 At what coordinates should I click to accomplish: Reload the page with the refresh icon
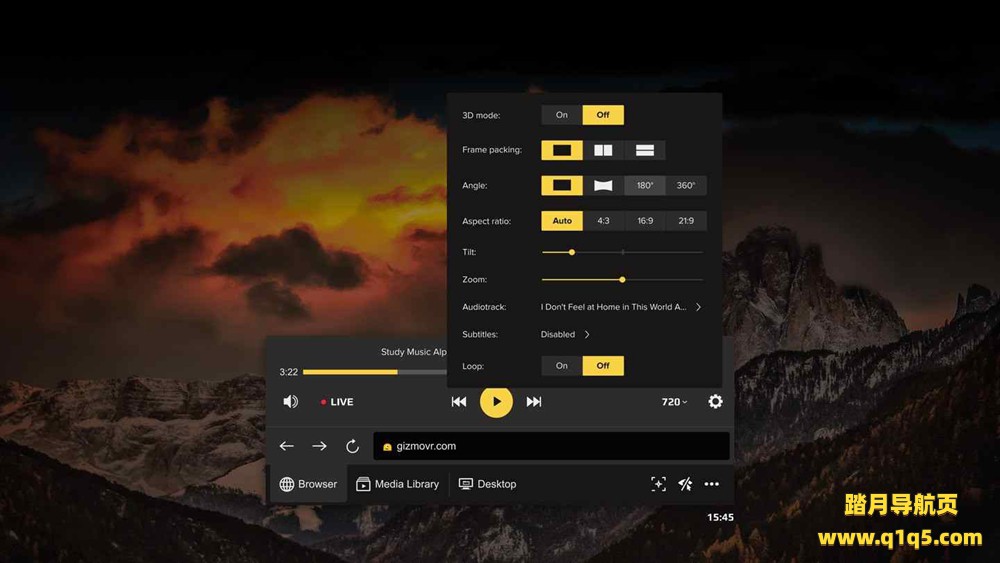[352, 446]
